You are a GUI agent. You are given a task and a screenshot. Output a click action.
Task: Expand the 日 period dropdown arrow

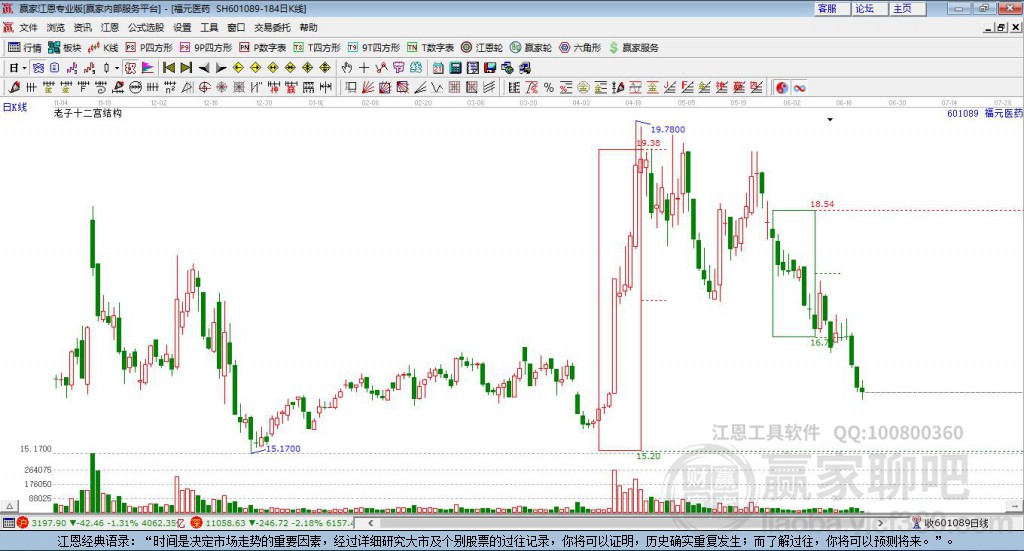click(25, 68)
